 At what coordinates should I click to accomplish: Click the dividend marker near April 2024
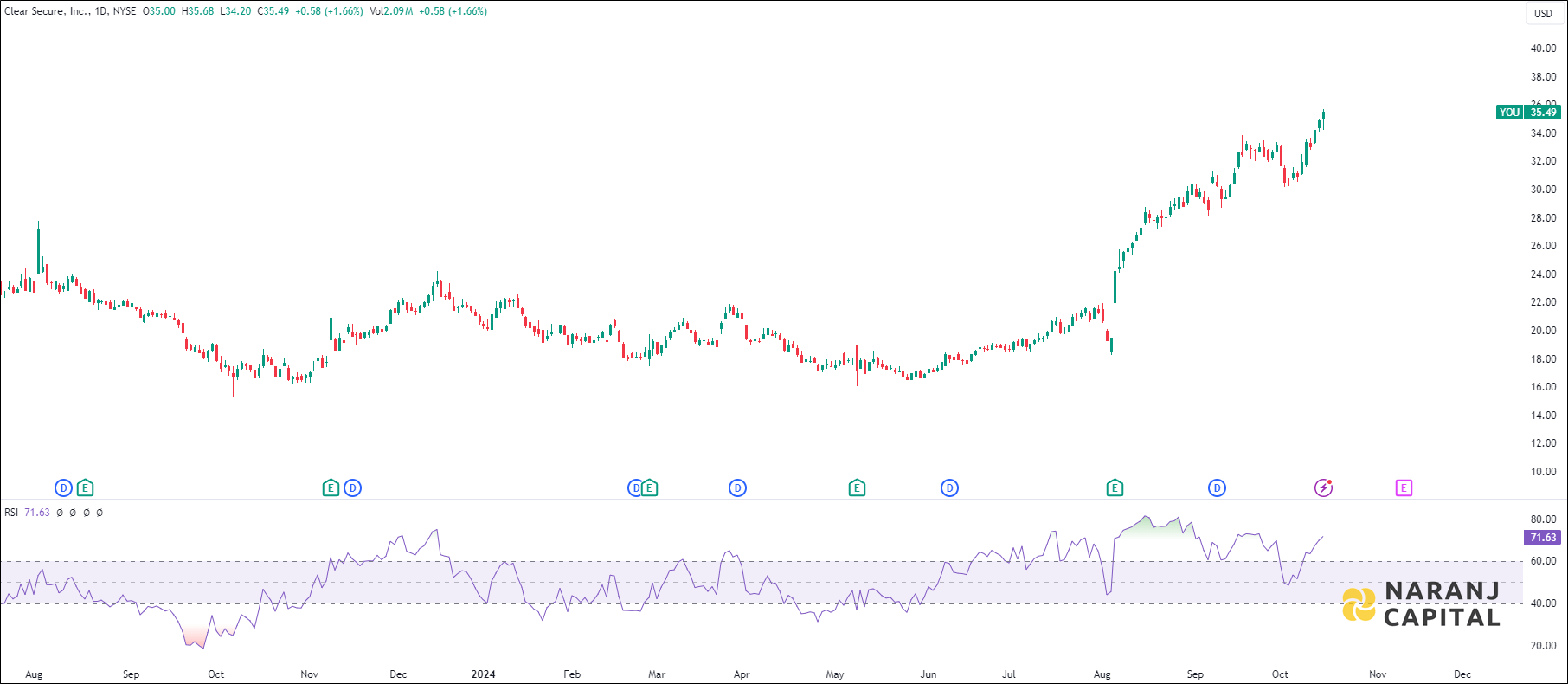point(737,488)
